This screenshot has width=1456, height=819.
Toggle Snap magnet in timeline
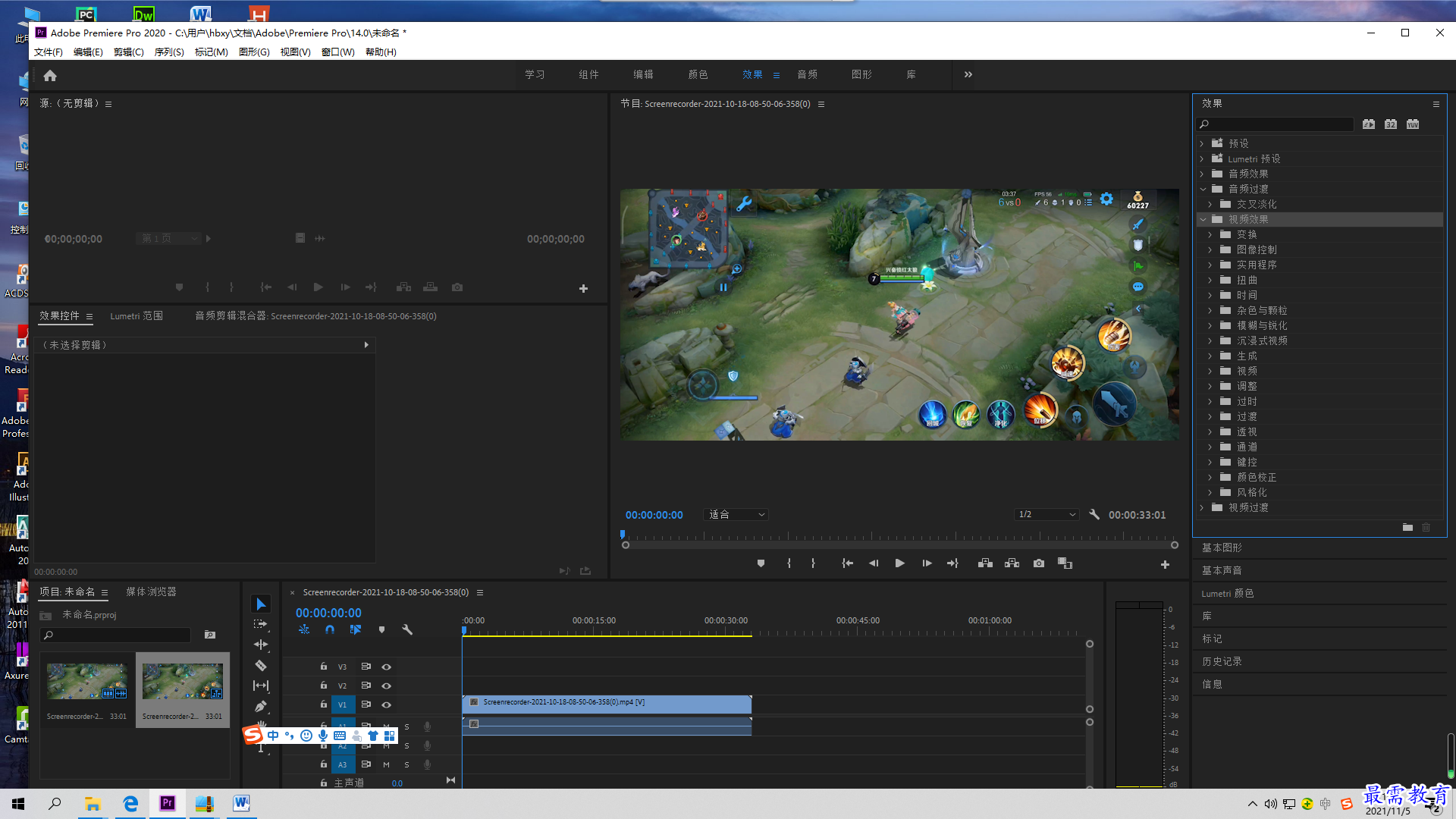coord(330,629)
